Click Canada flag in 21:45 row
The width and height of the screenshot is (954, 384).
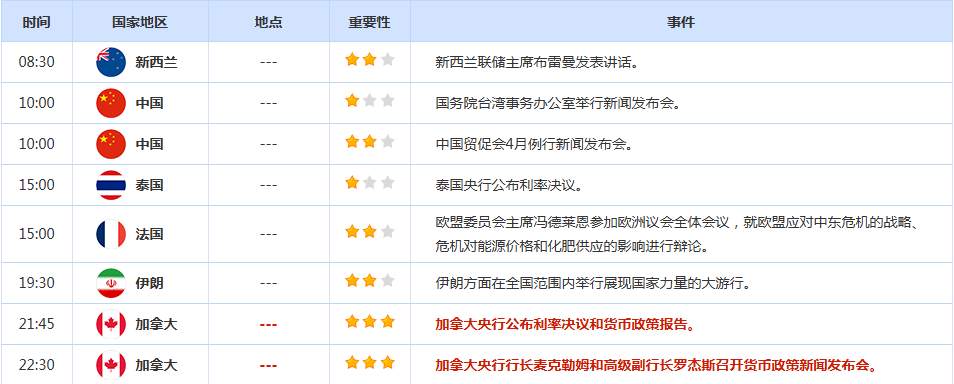(111, 324)
